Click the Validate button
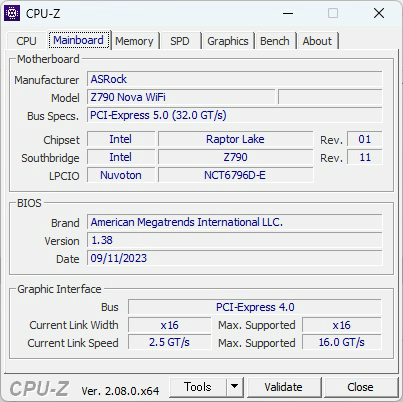The image size is (403, 402). 284,387
